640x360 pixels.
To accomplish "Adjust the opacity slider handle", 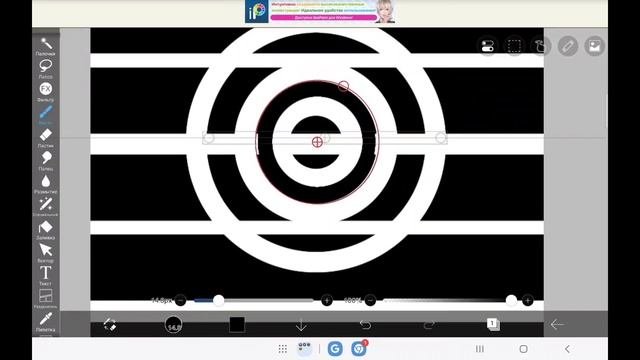I will click(x=511, y=300).
